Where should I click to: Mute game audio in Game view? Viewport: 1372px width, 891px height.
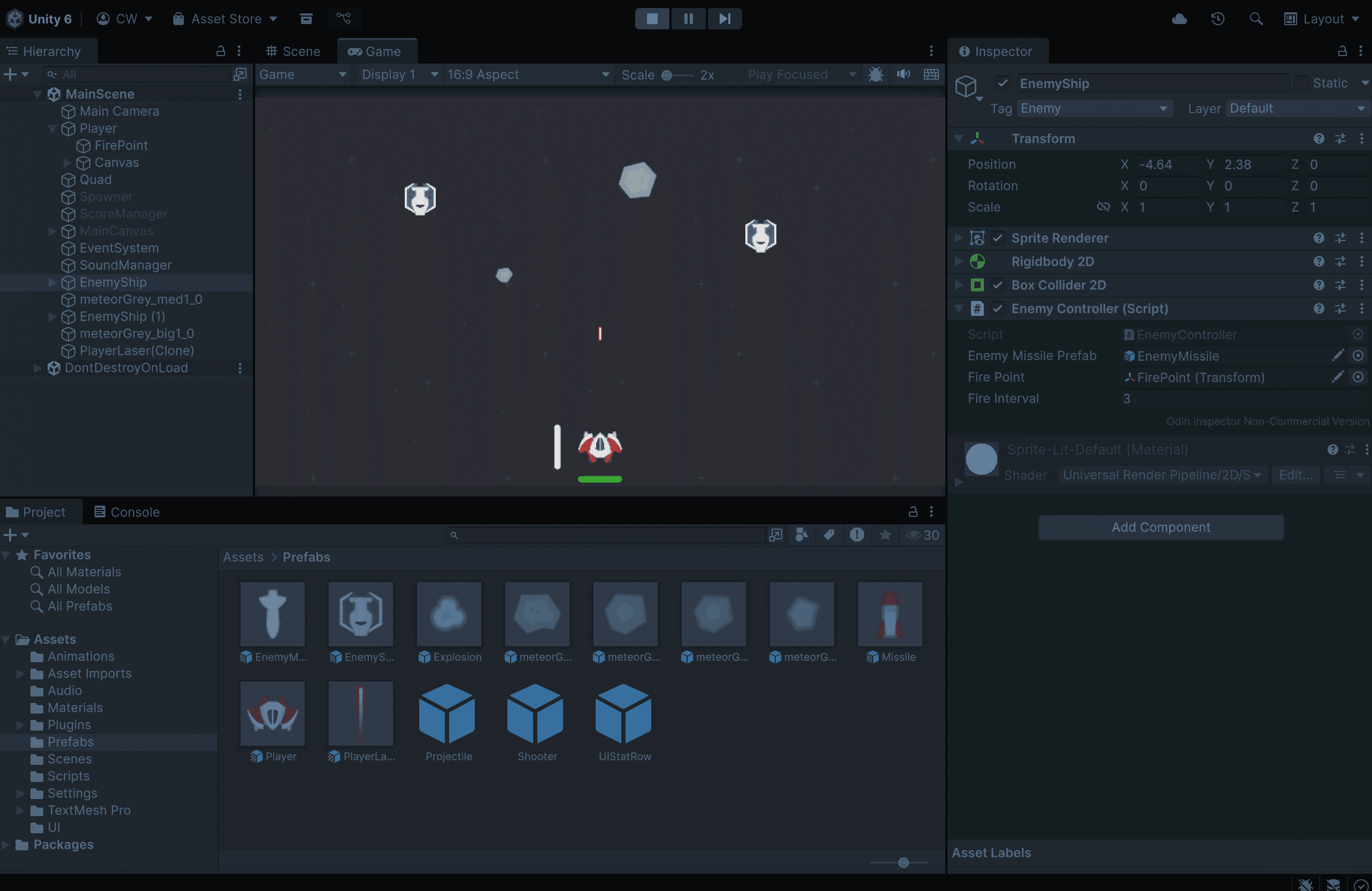coord(903,74)
